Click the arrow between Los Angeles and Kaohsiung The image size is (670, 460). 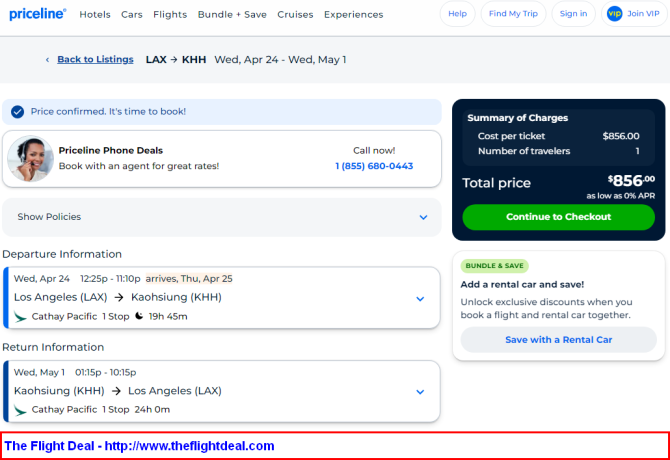pyautogui.click(x=119, y=297)
